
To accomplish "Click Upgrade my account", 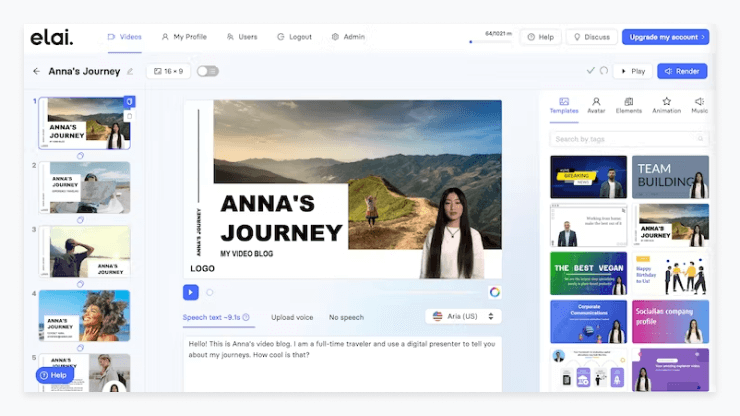I will (665, 37).
